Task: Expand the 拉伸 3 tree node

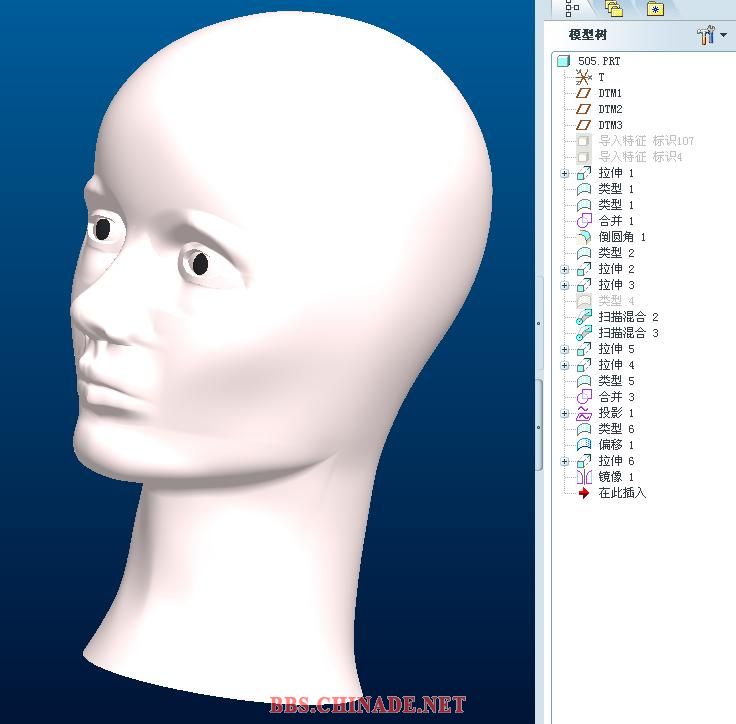Action: 565,285
